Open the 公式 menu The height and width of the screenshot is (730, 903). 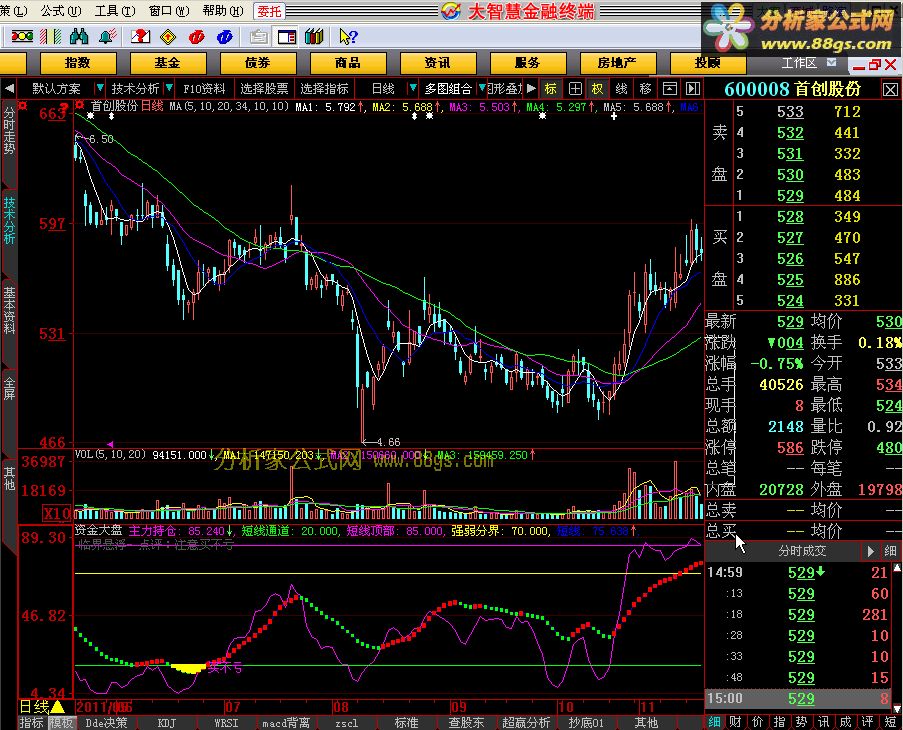click(x=61, y=10)
